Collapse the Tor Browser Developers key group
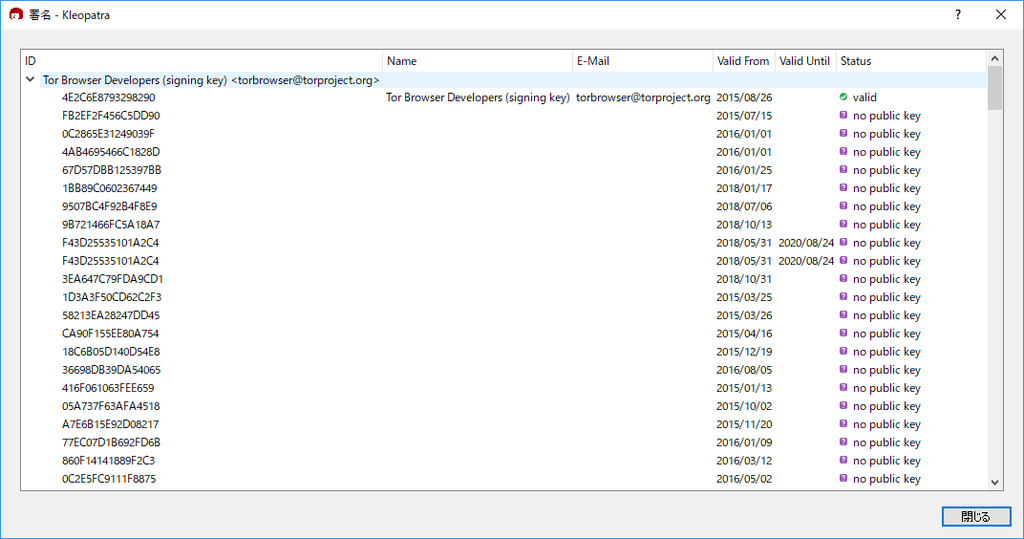This screenshot has height=539, width=1024. [30, 79]
